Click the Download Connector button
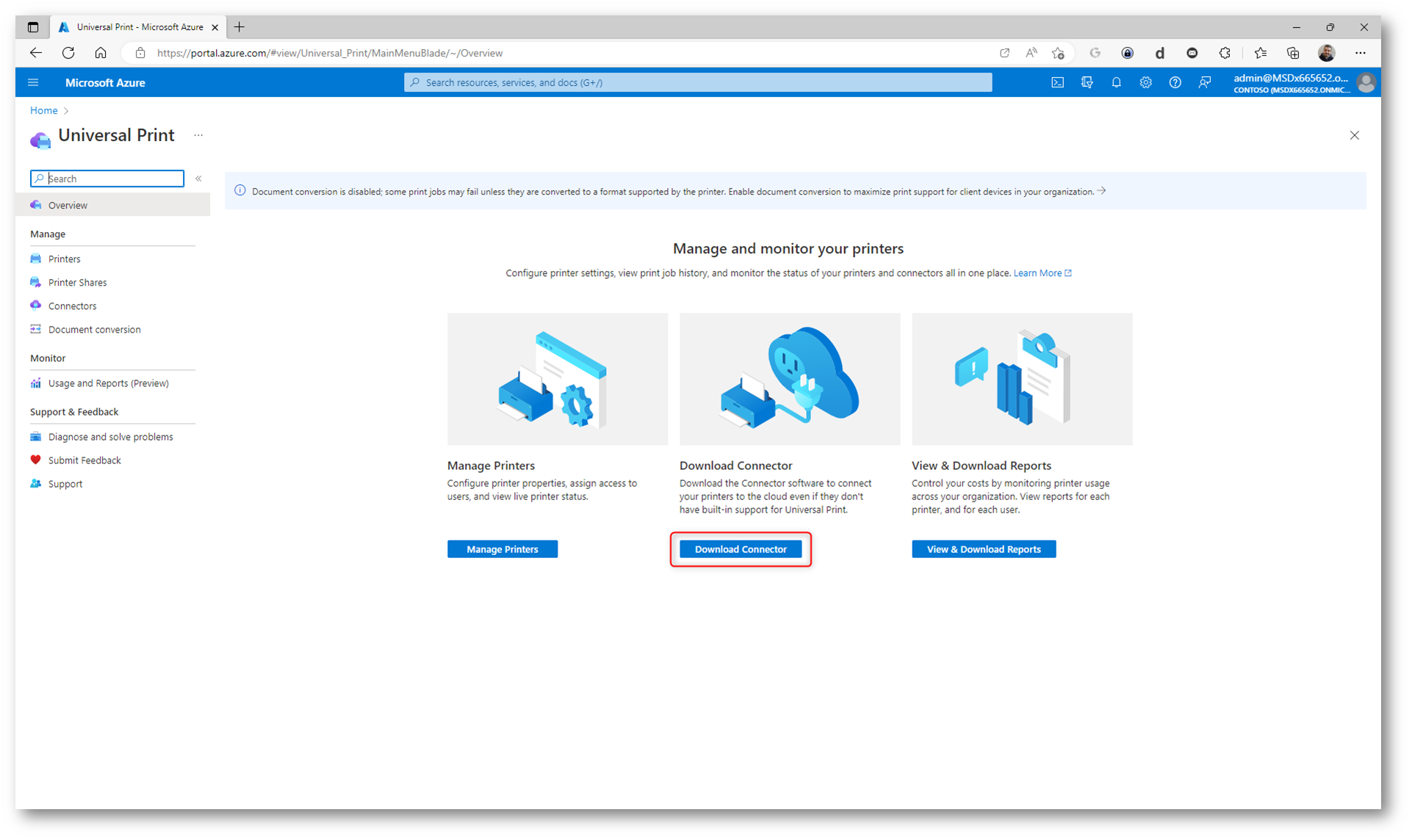 (741, 548)
